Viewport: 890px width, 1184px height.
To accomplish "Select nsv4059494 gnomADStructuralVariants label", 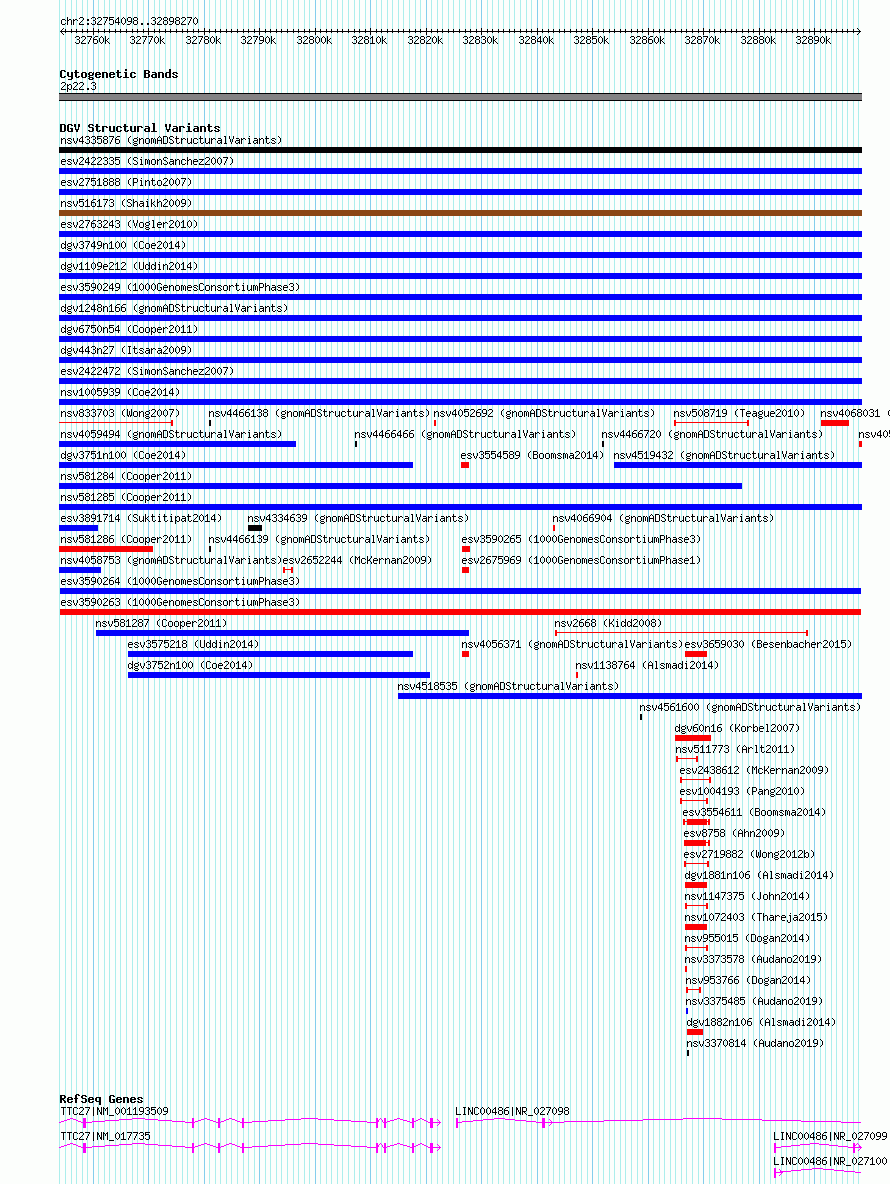I will coord(171,435).
